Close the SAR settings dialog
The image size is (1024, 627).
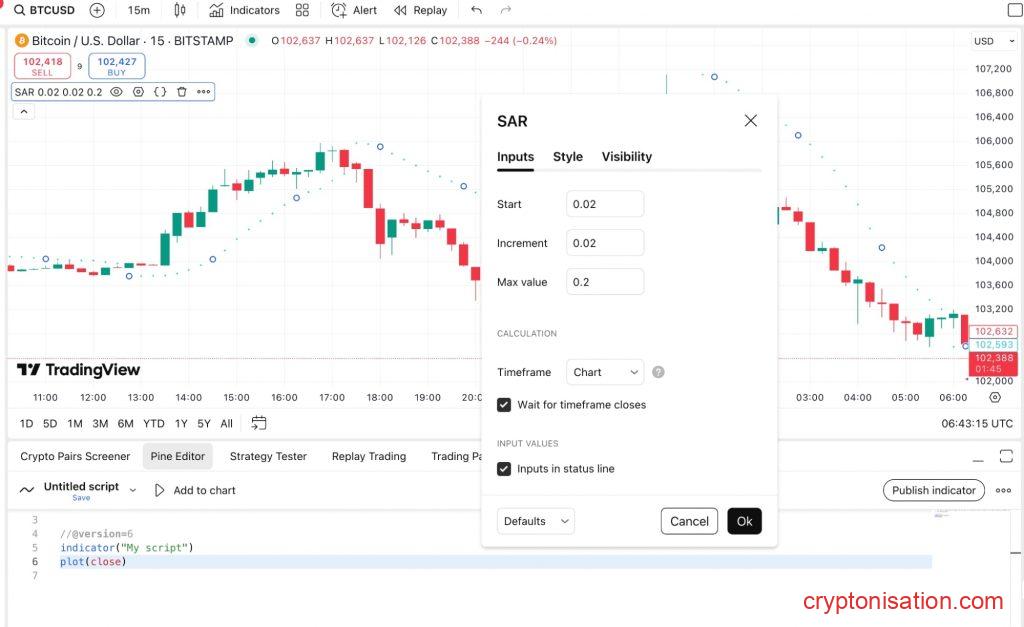tap(751, 121)
